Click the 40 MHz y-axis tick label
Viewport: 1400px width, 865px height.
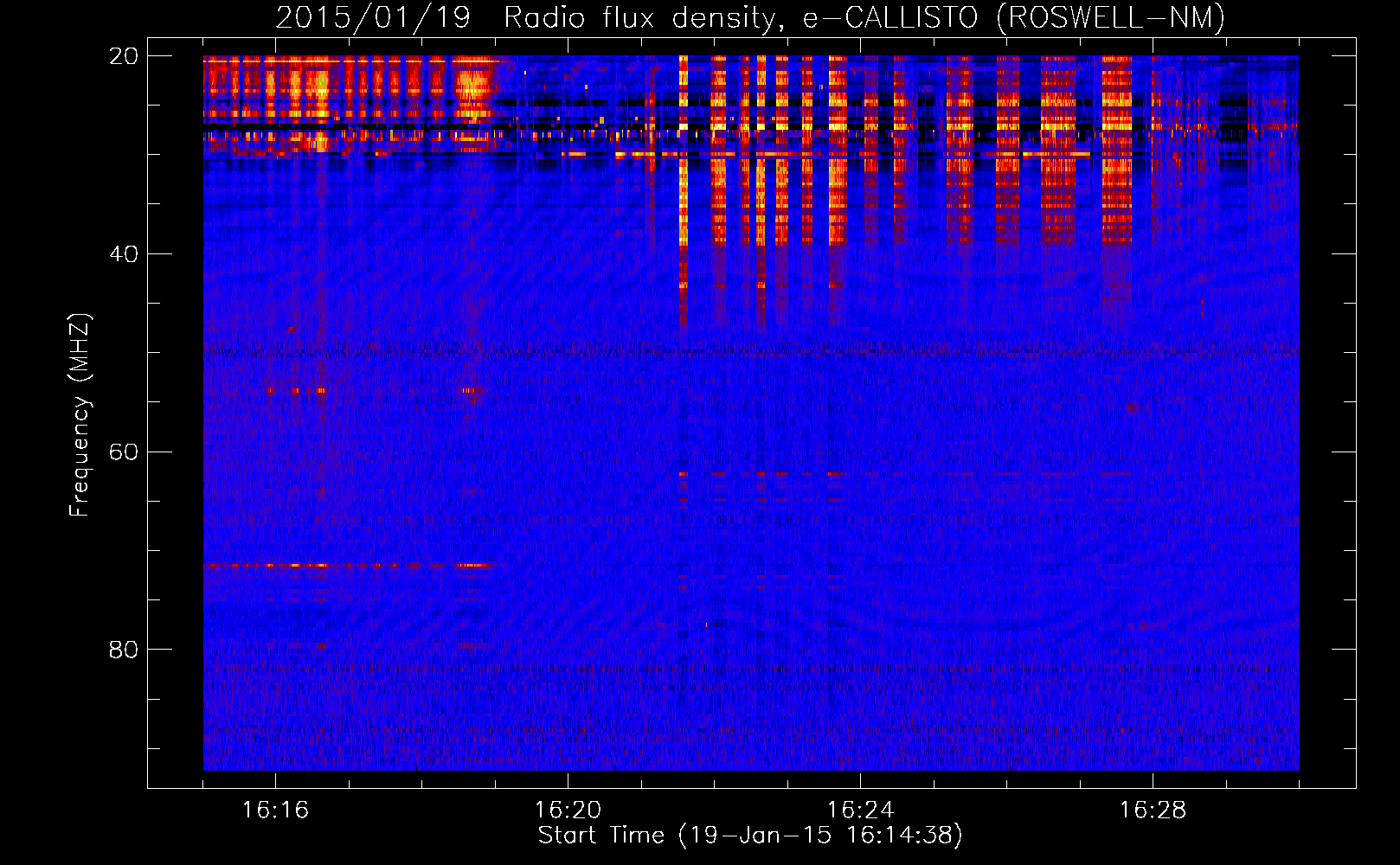124,254
